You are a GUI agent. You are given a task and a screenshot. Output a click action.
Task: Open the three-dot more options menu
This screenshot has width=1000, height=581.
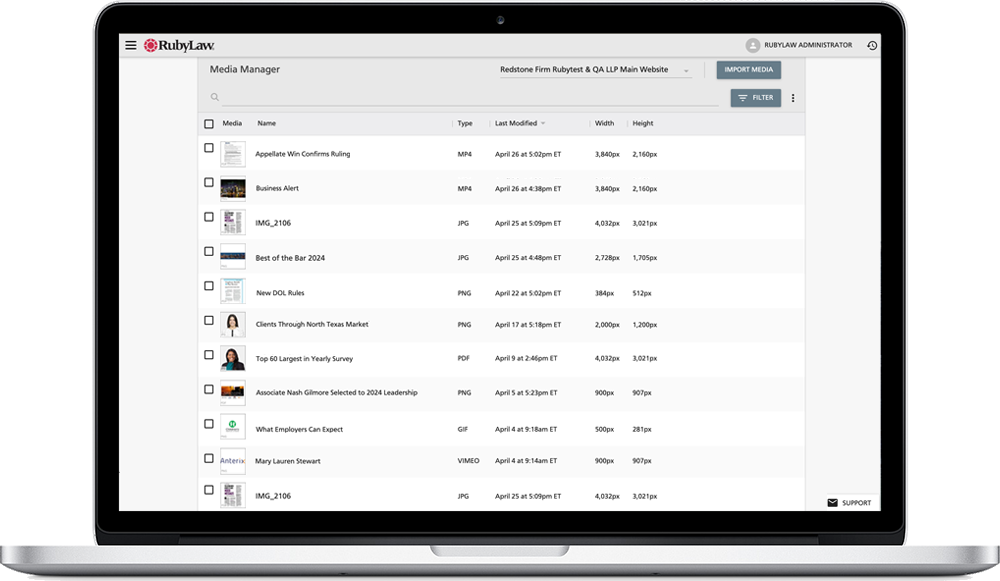coord(793,98)
